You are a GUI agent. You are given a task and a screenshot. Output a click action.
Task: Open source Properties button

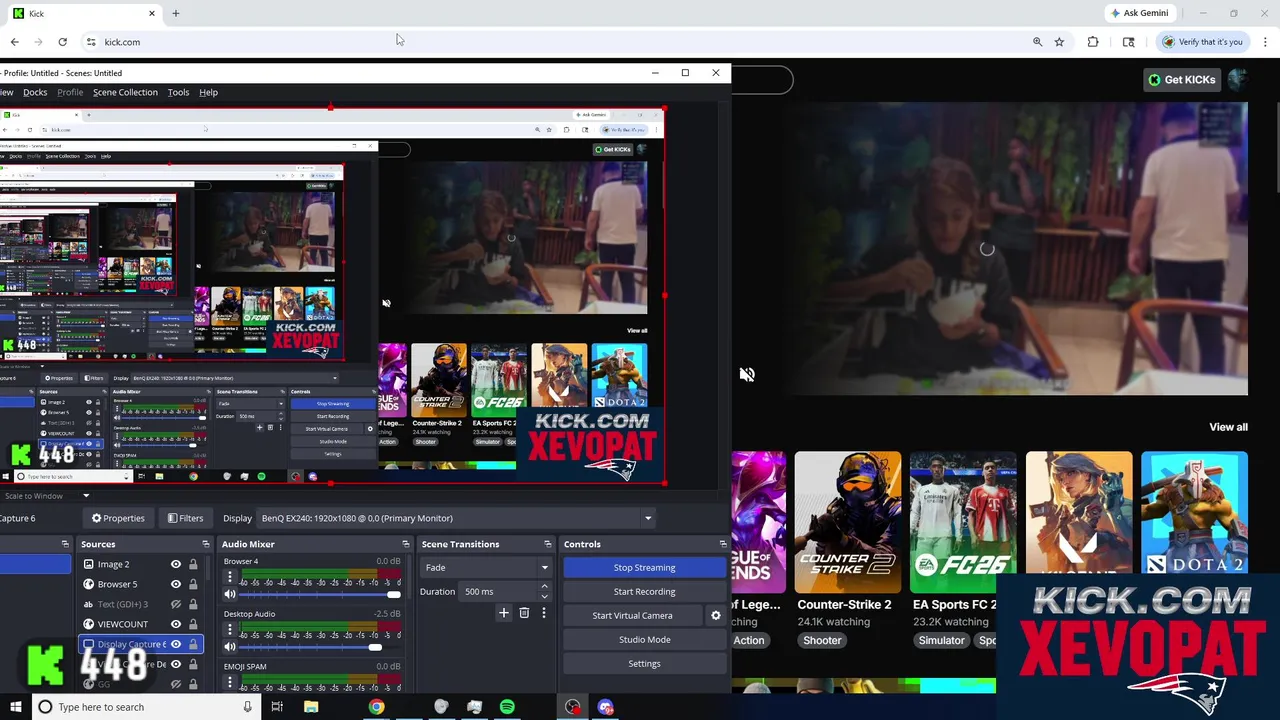(x=118, y=518)
